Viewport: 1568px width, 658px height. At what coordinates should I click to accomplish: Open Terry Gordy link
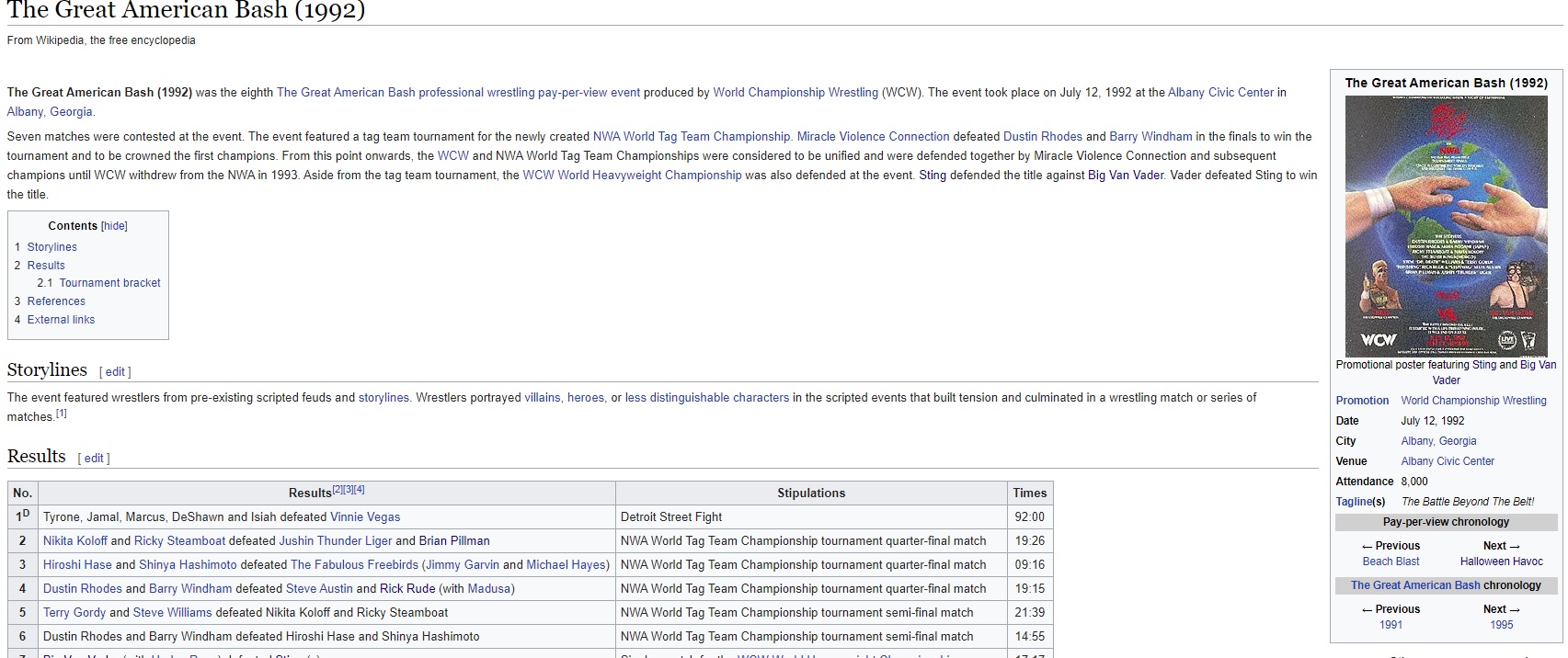(x=74, y=613)
